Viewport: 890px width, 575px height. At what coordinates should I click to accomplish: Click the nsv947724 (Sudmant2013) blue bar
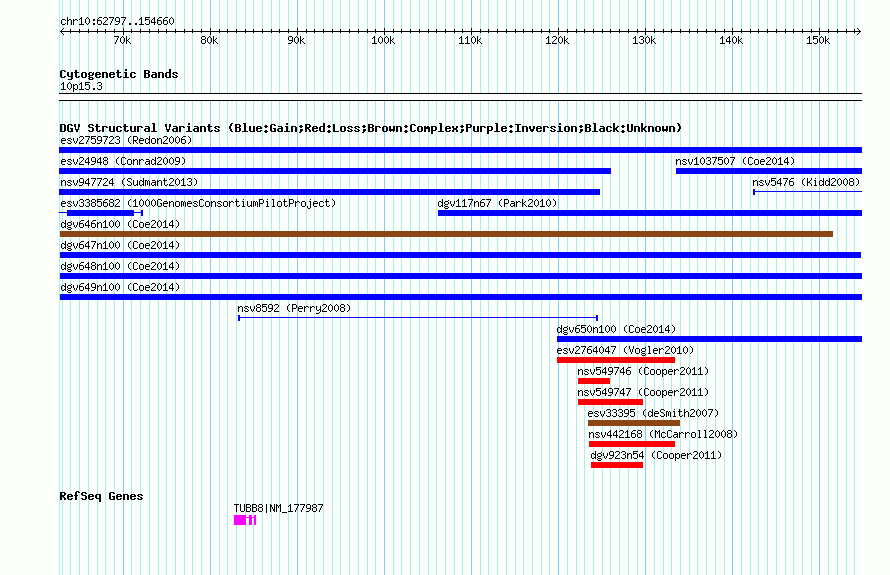[x=330, y=192]
